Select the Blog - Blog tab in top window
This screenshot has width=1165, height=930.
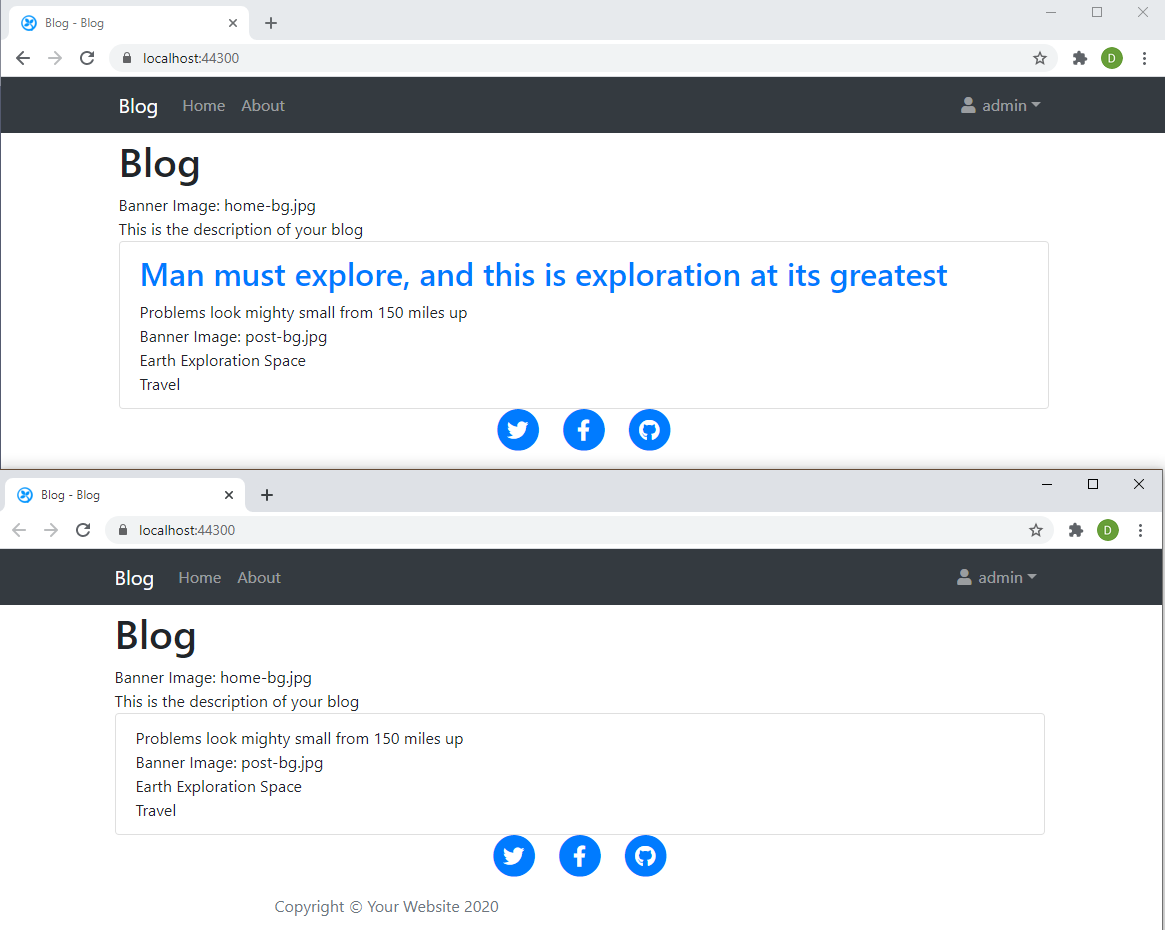[x=129, y=23]
